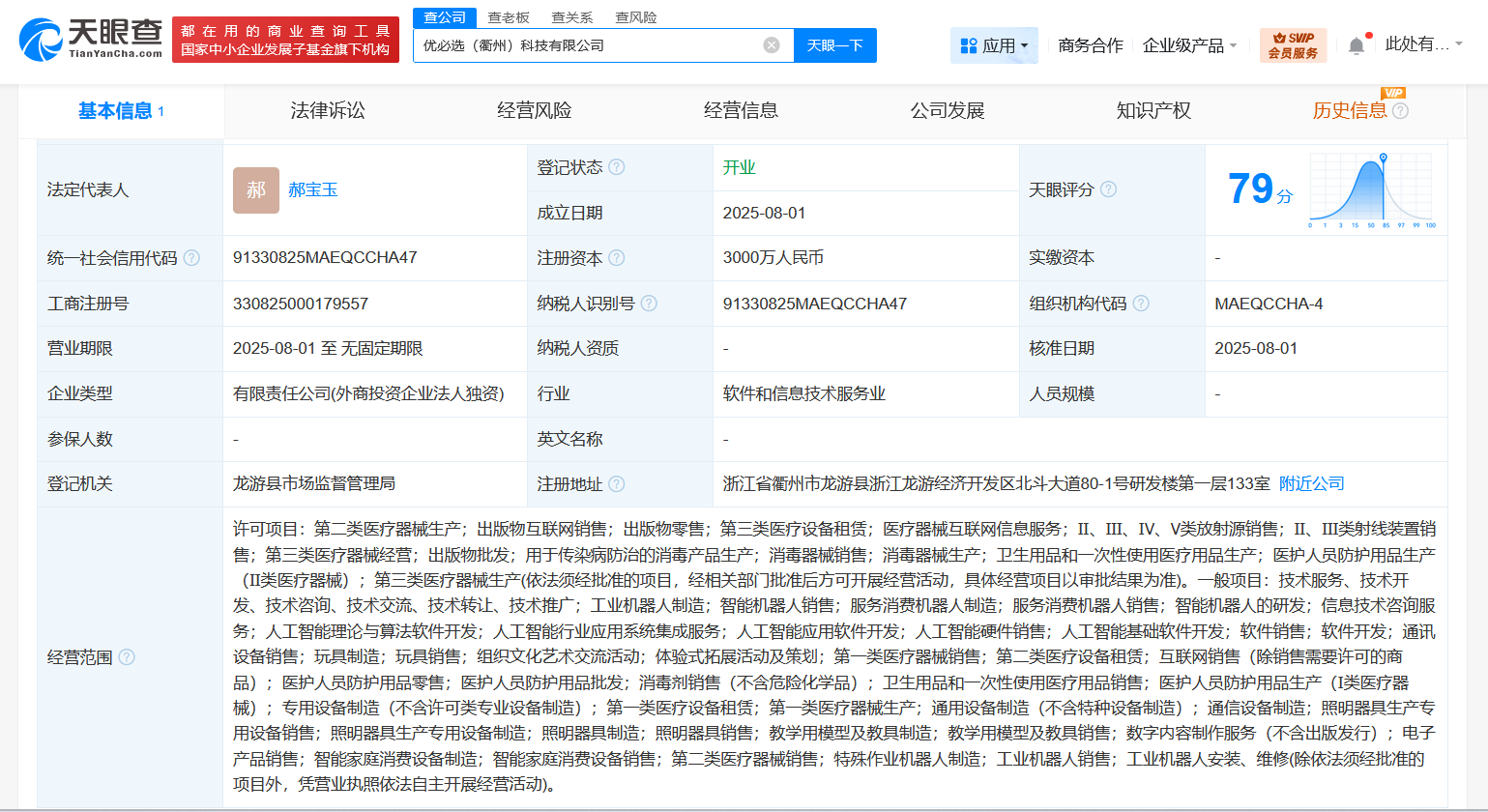
Task: Click the SVIP 会员服务 icon
Action: pyautogui.click(x=1293, y=44)
